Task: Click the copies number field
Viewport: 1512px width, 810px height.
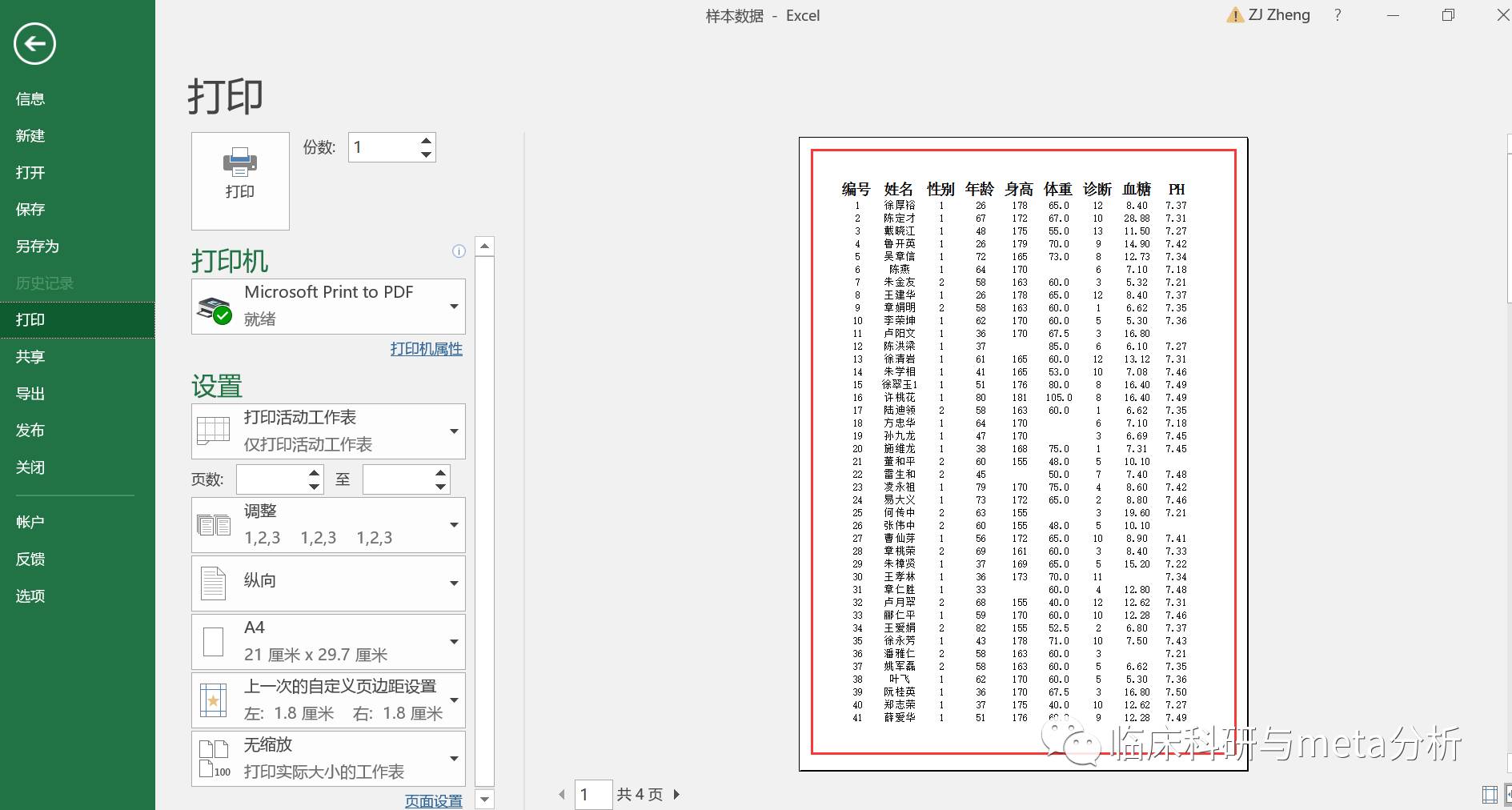Action: pos(383,147)
